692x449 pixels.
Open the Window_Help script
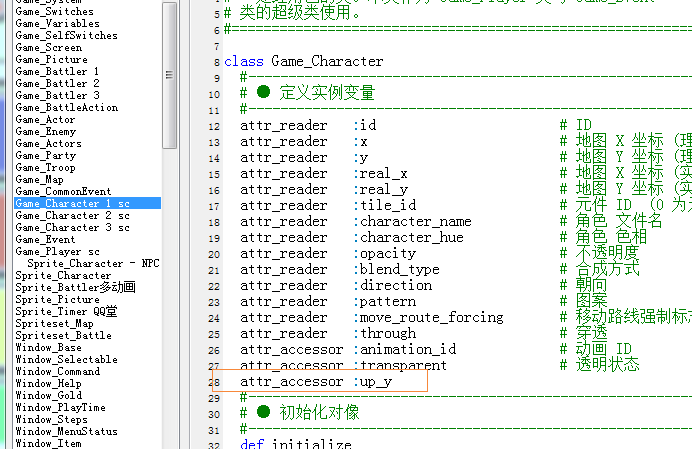(48, 383)
